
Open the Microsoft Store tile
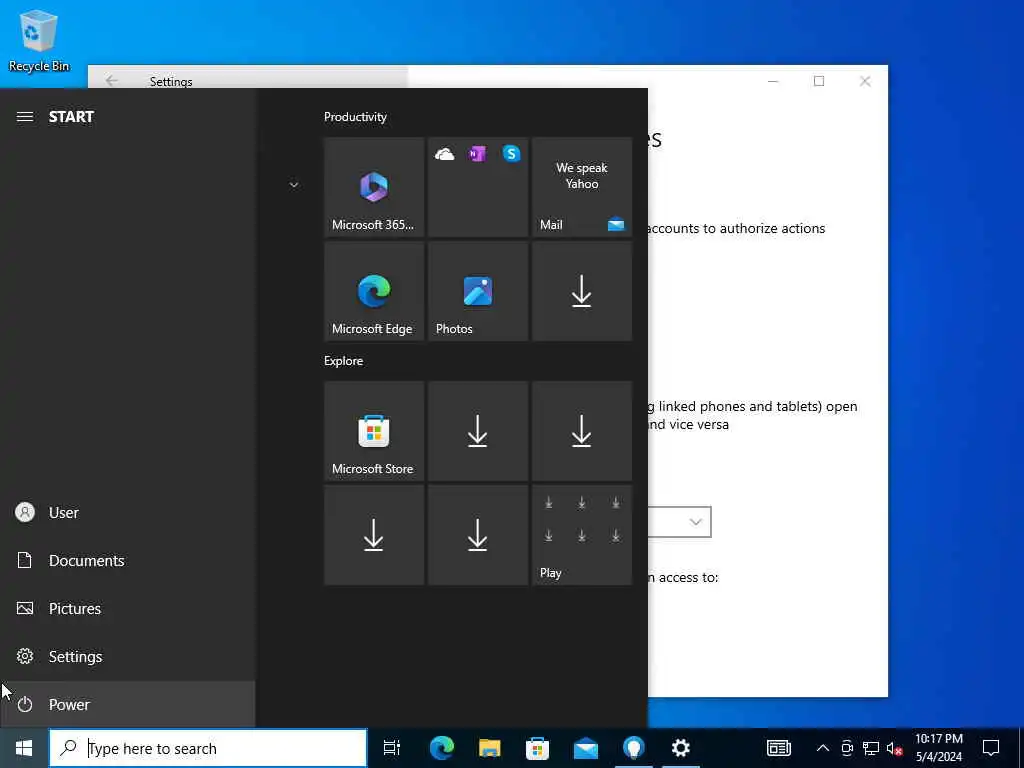point(374,431)
